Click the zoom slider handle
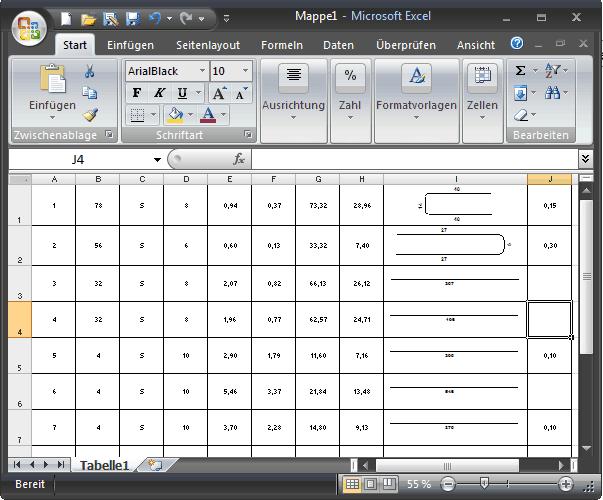603x500 pixels. point(484,483)
